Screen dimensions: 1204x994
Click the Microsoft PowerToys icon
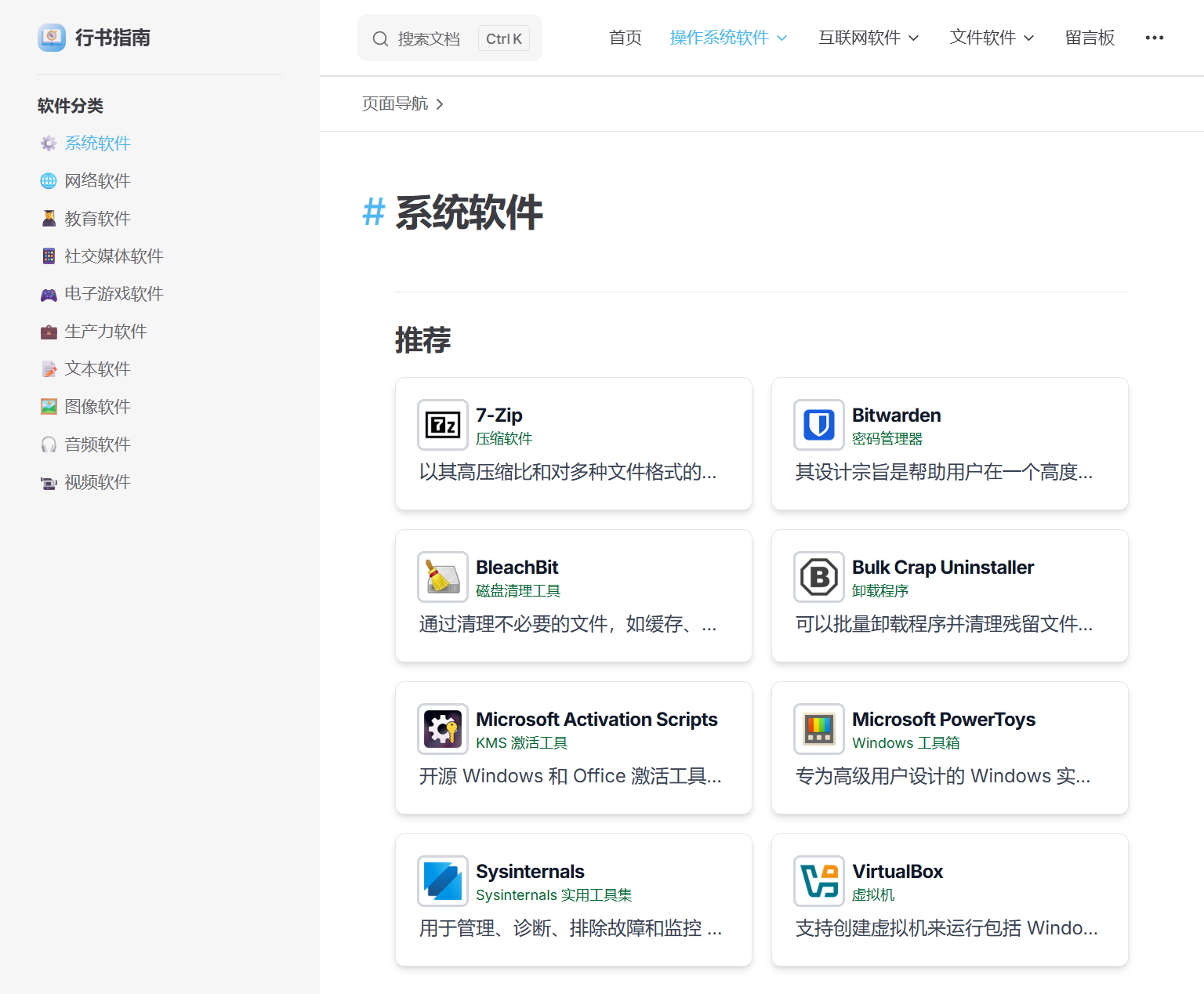click(818, 728)
